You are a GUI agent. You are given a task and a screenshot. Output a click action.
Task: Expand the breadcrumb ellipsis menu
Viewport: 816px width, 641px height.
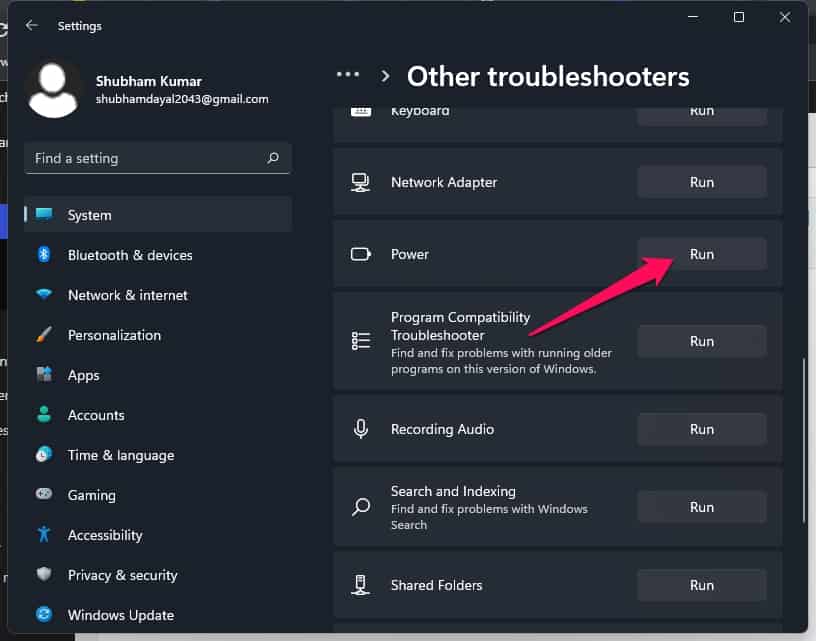click(x=348, y=75)
